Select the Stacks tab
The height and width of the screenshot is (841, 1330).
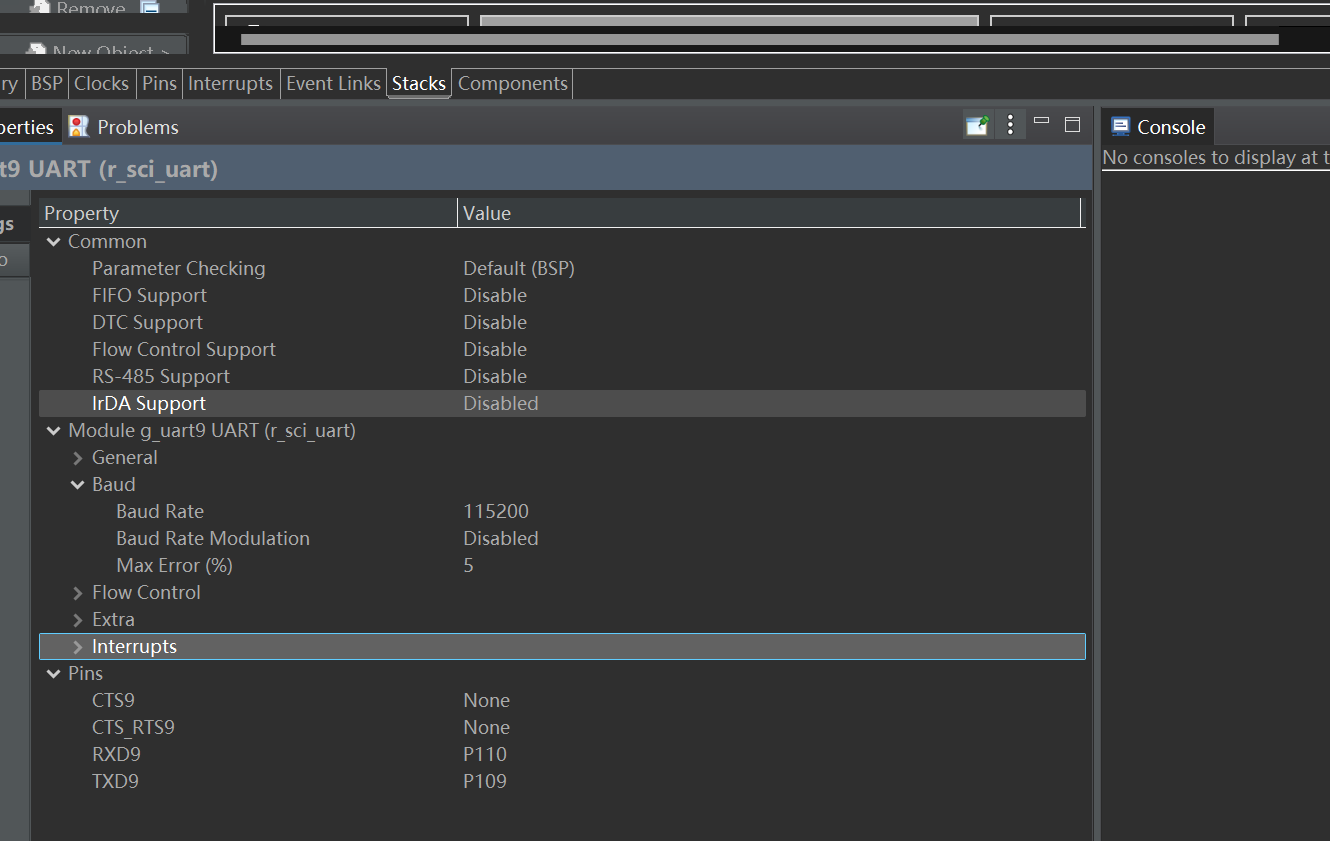click(419, 84)
